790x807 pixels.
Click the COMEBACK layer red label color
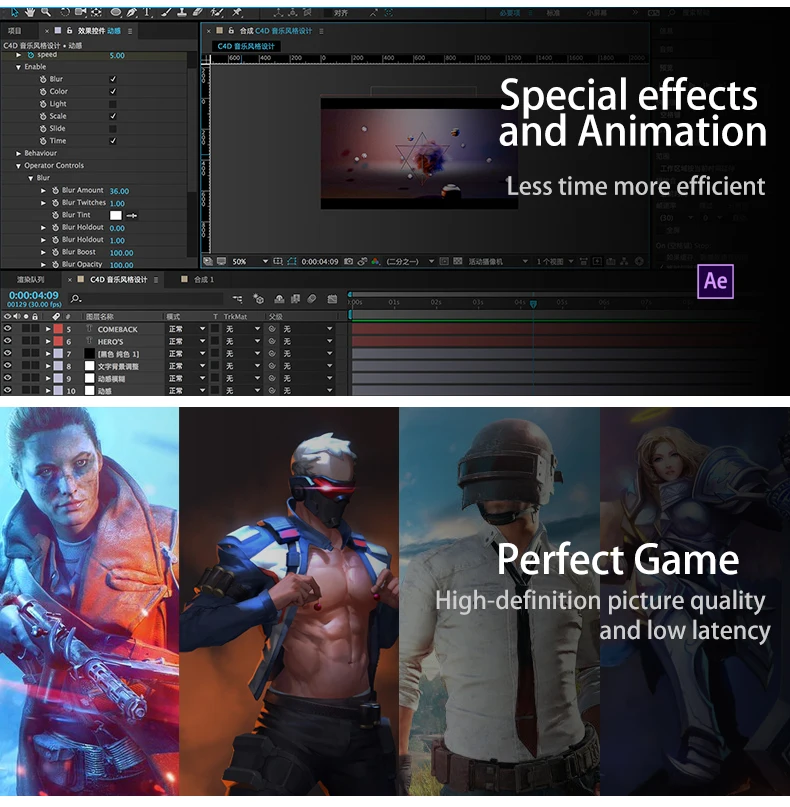pyautogui.click(x=58, y=329)
